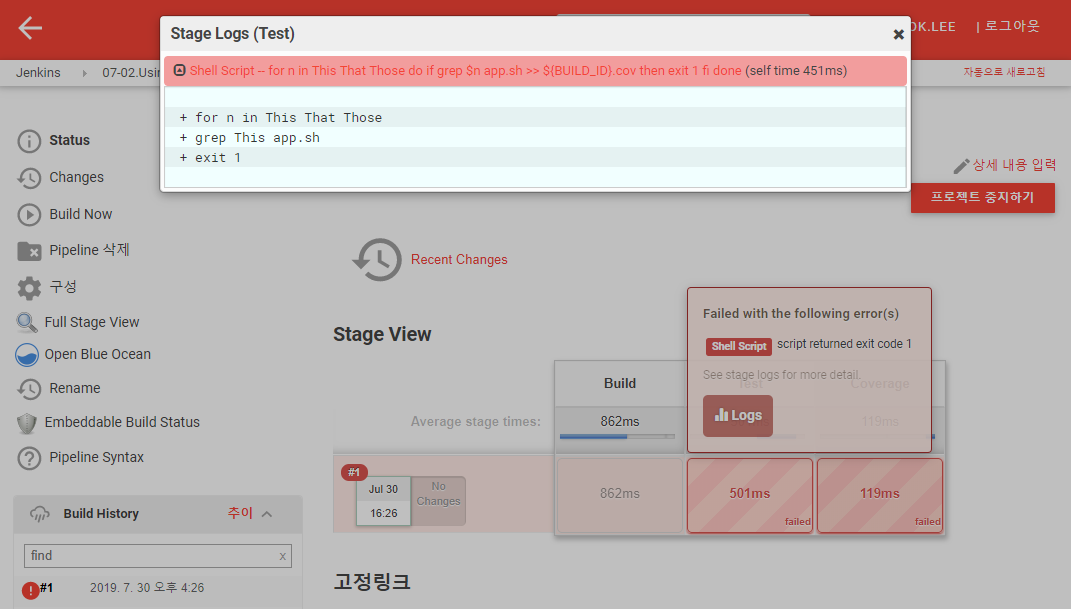Viewport: 1071px width, 609px height.
Task: Collapse the Shell Script log step
Action: 179,71
